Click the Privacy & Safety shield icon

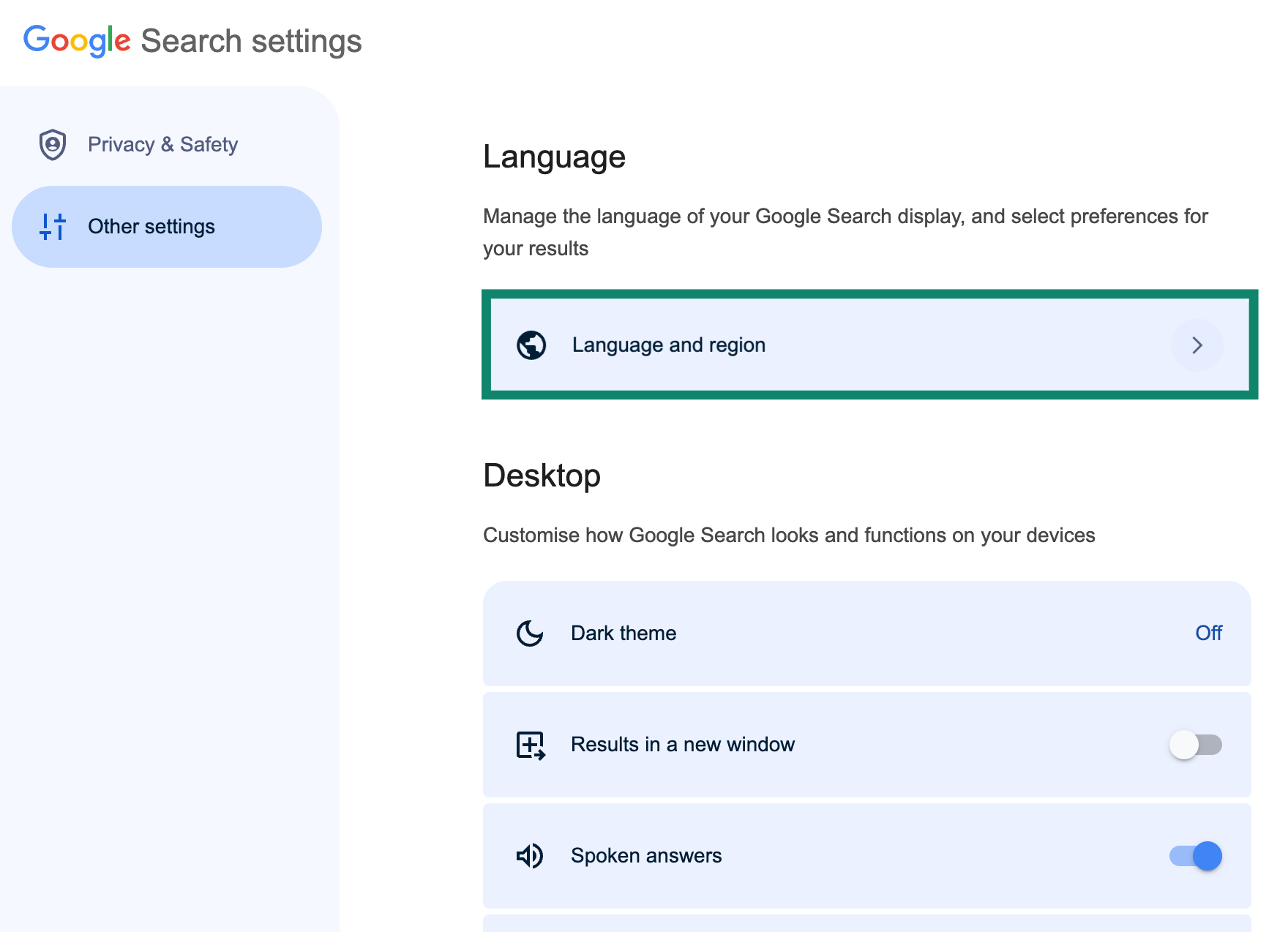tap(53, 145)
